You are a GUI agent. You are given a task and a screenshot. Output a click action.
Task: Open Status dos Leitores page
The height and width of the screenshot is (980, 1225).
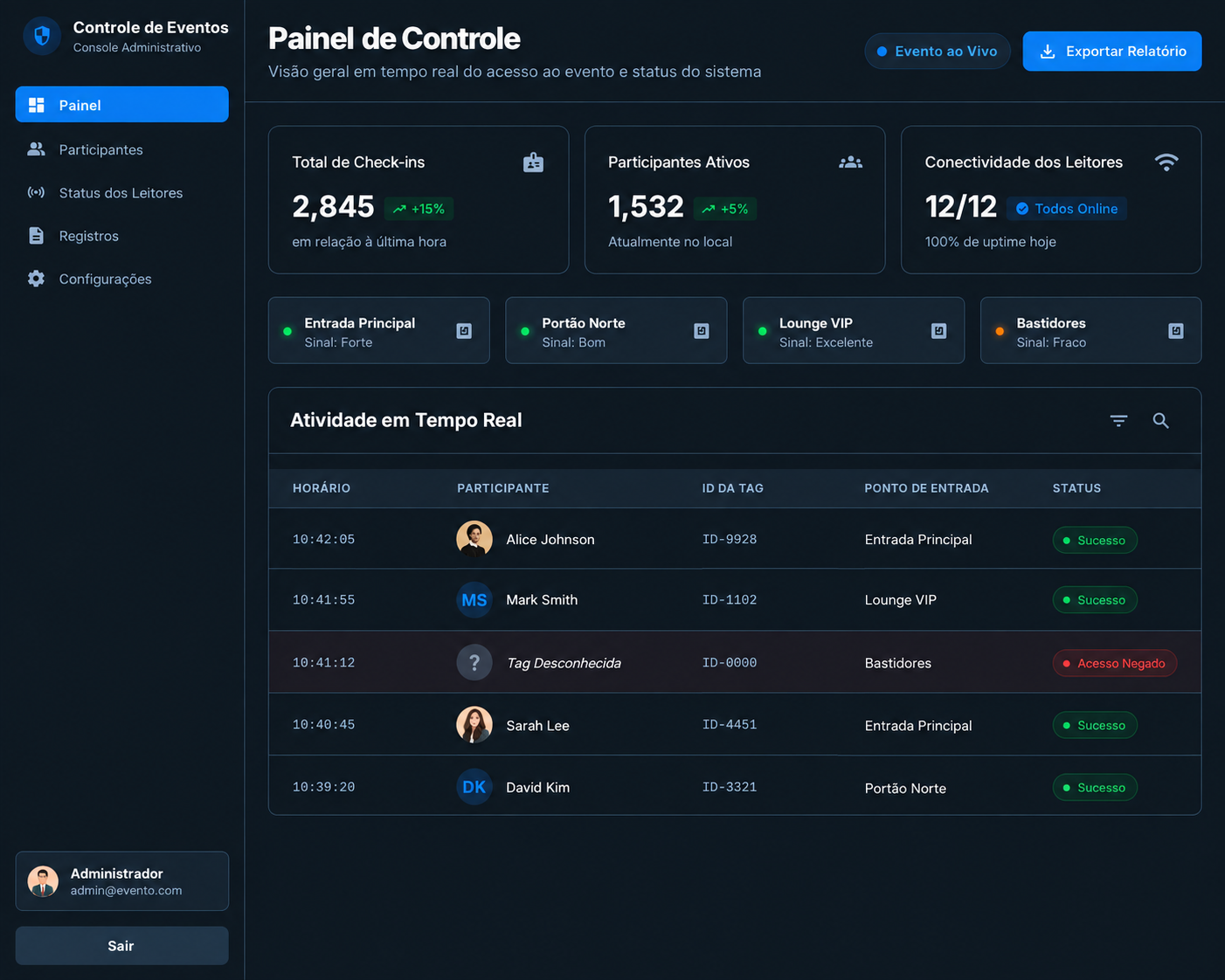(122, 193)
